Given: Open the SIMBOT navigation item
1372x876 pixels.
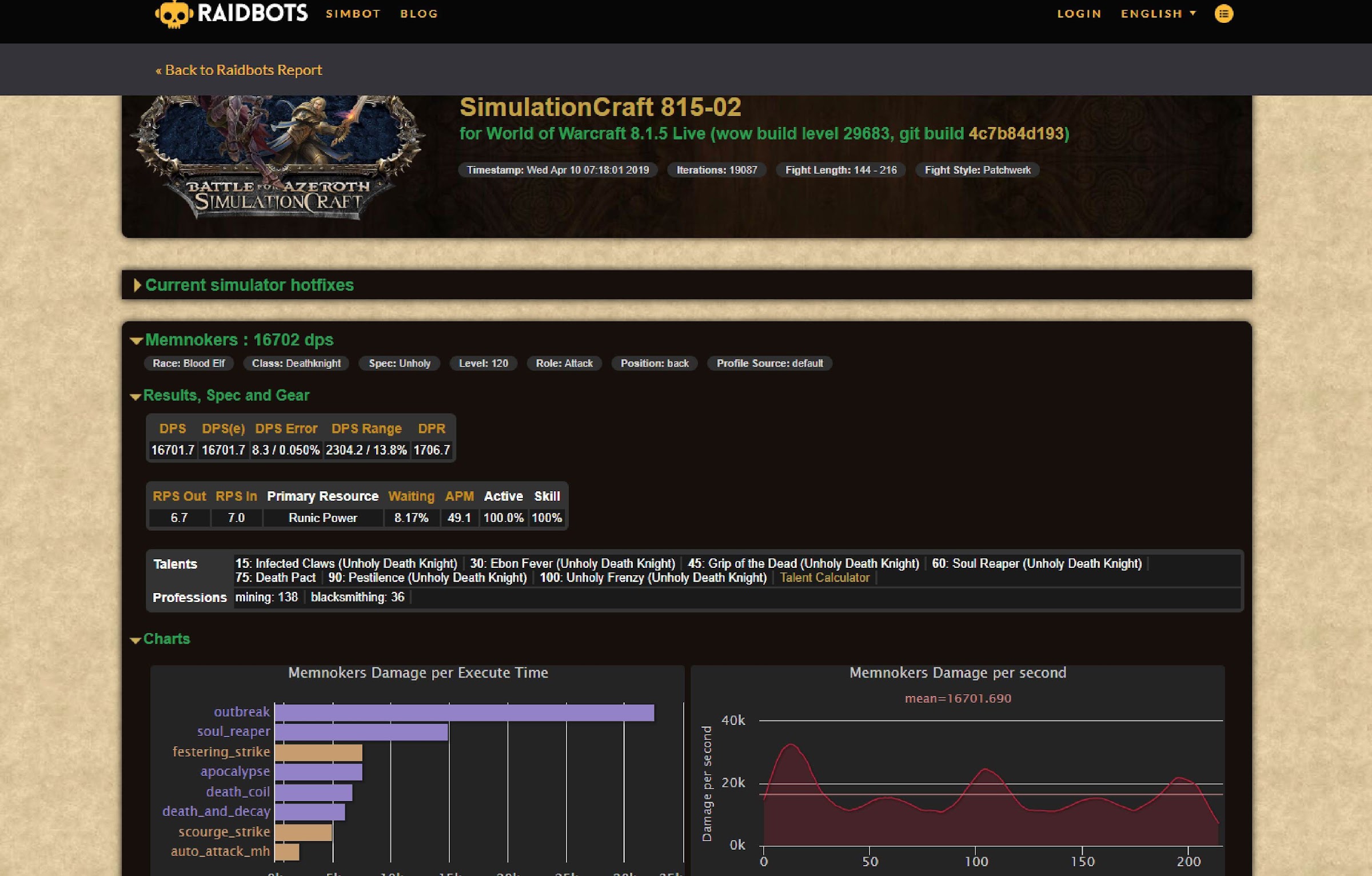Looking at the screenshot, I should [x=353, y=14].
